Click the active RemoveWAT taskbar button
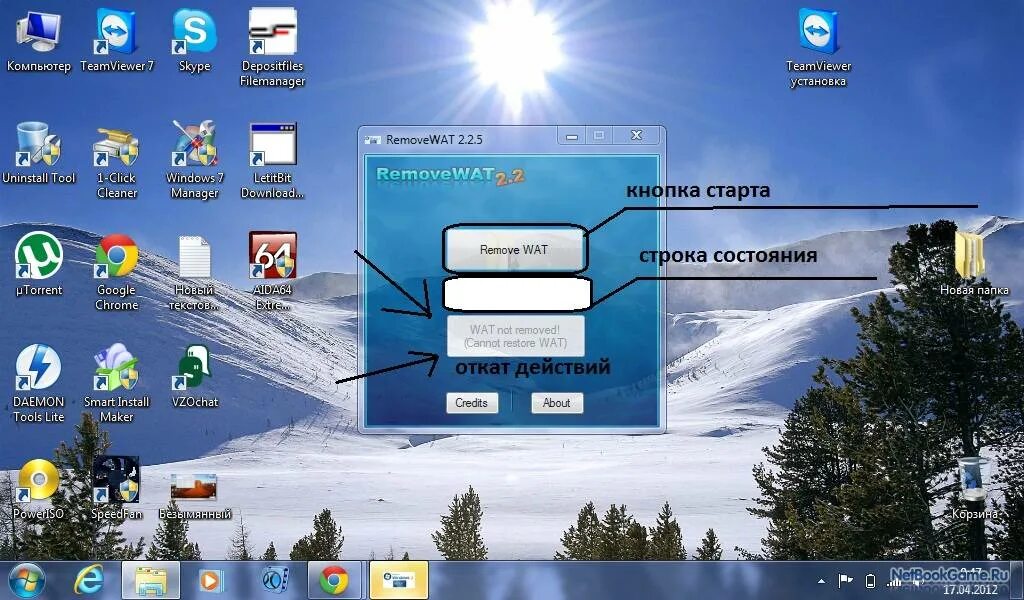Viewport: 1024px width, 600px height. (x=398, y=580)
